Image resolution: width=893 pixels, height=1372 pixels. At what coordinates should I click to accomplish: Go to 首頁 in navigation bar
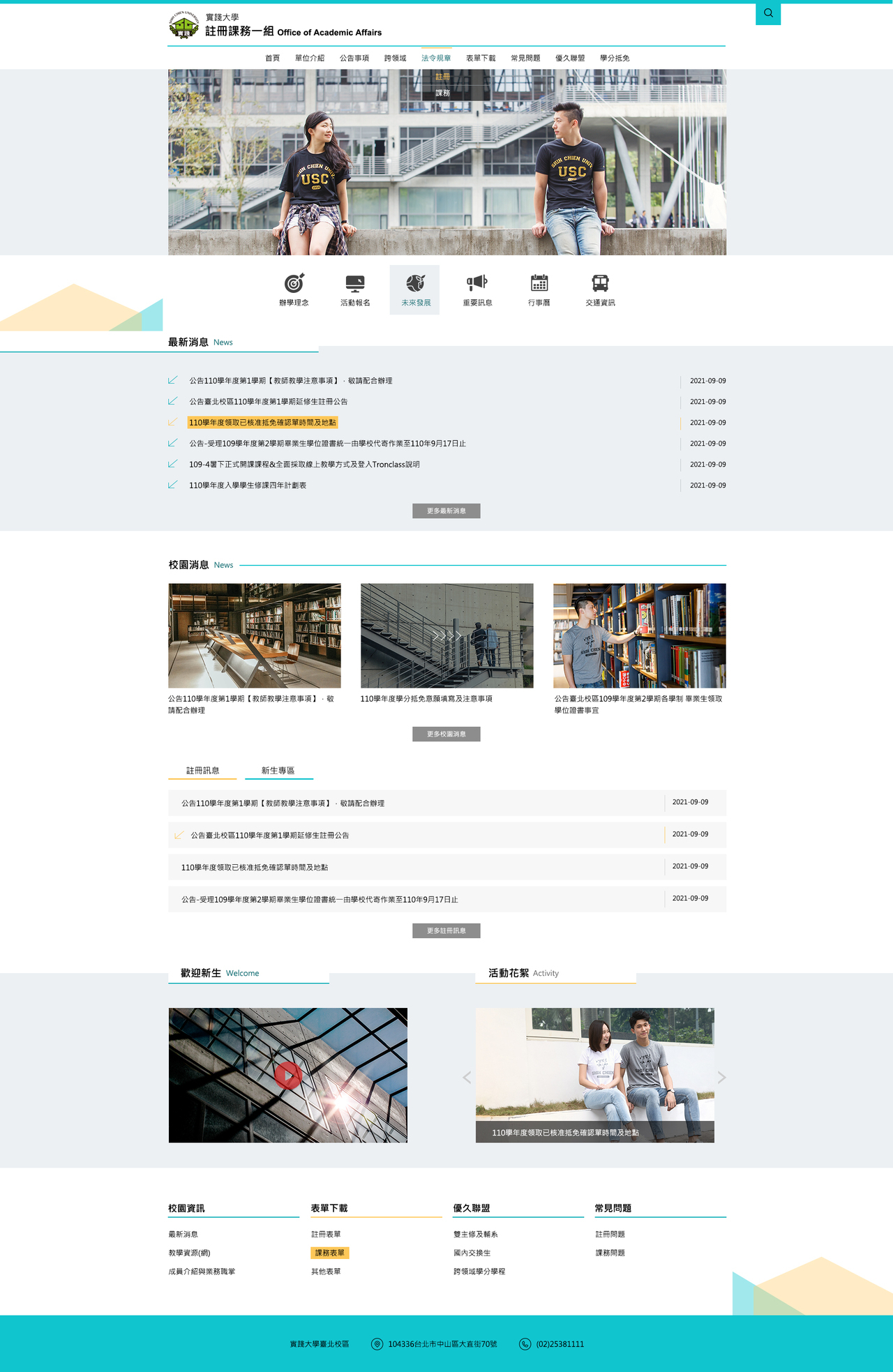coord(272,58)
